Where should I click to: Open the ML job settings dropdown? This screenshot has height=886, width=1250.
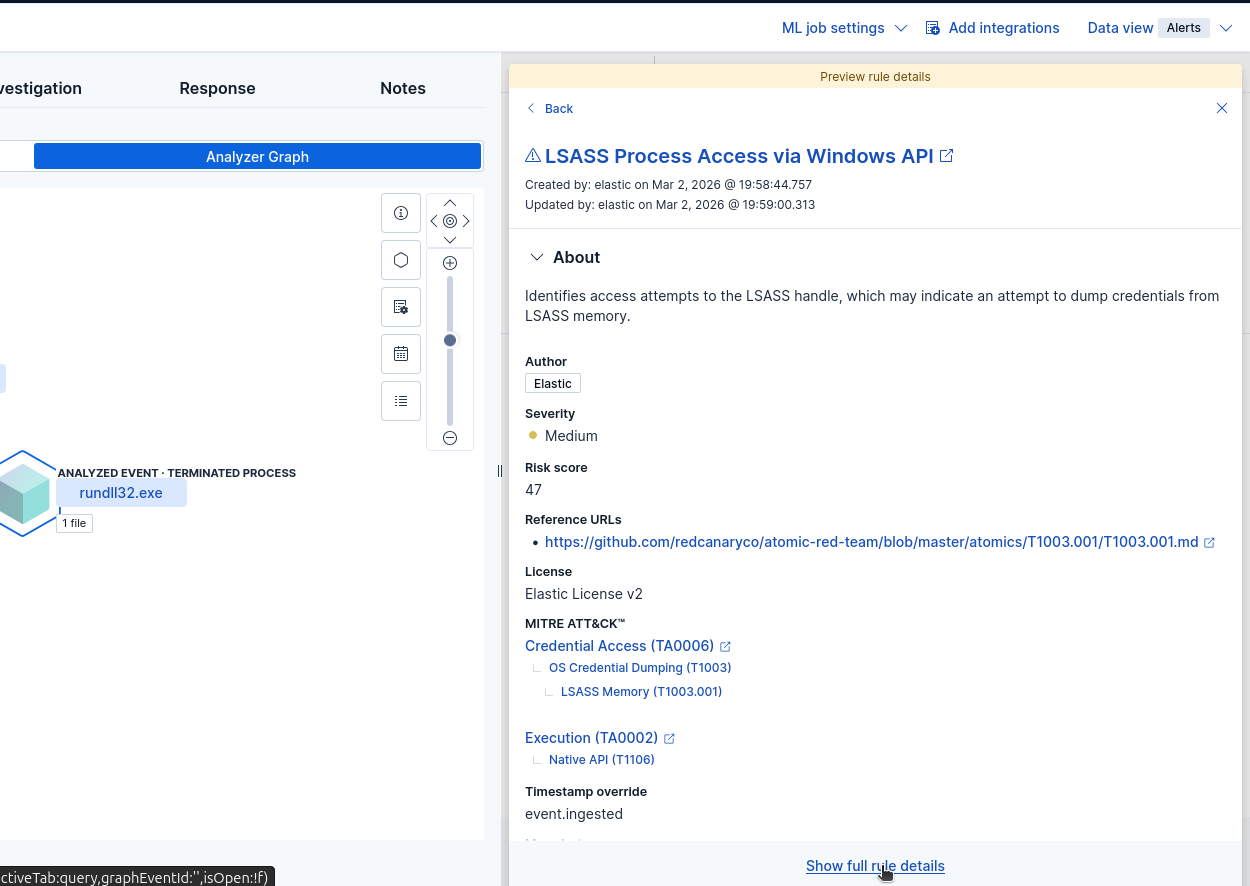point(844,28)
